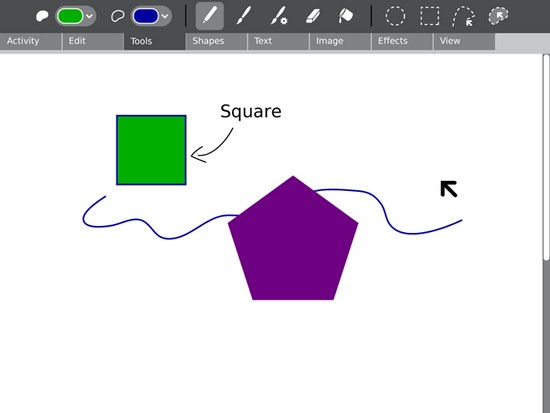This screenshot has height=413, width=550.
Task: Select the Pencil tool
Action: (x=209, y=16)
